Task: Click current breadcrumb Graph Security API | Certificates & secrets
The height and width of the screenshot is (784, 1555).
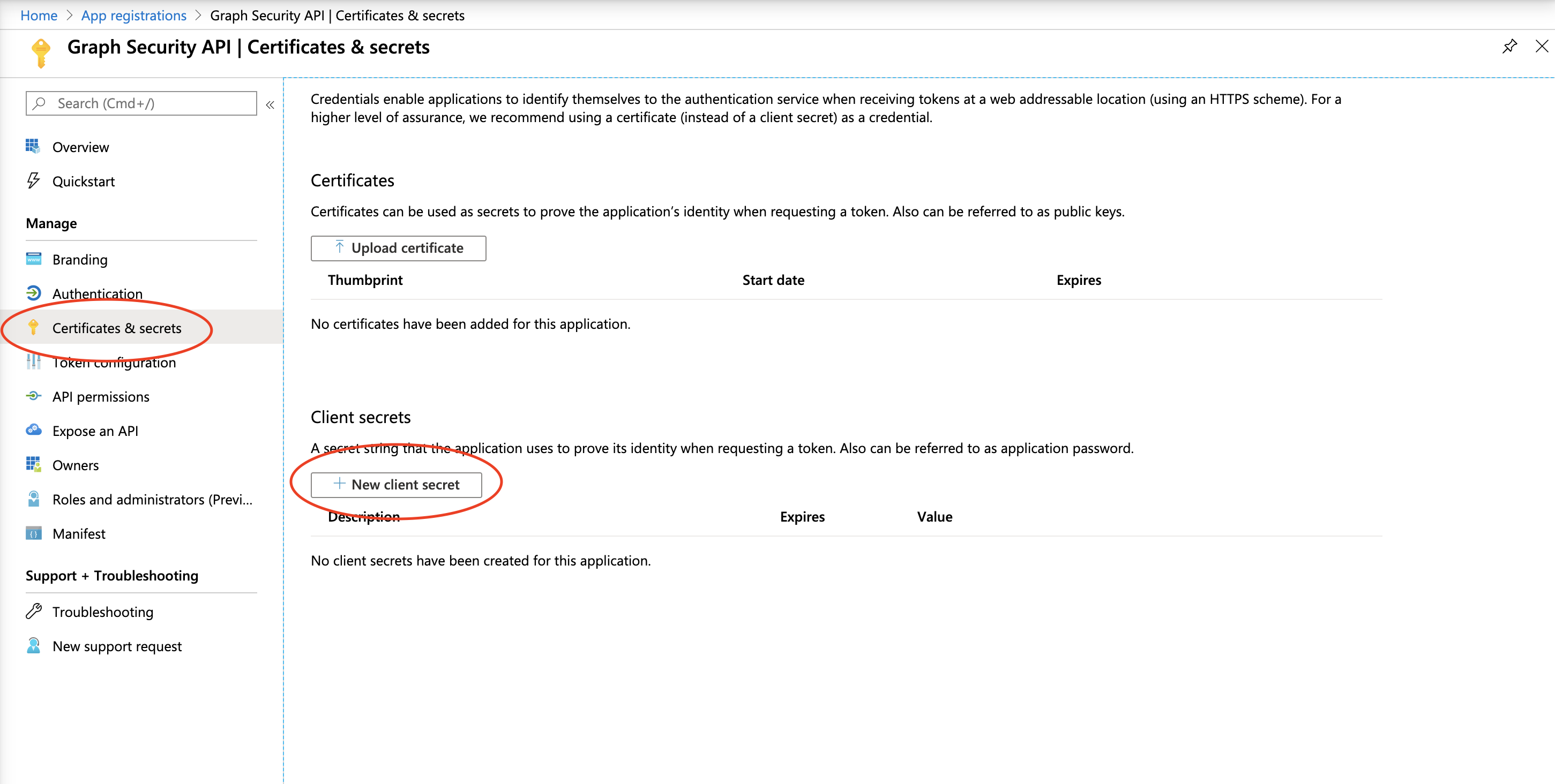Action: (337, 16)
